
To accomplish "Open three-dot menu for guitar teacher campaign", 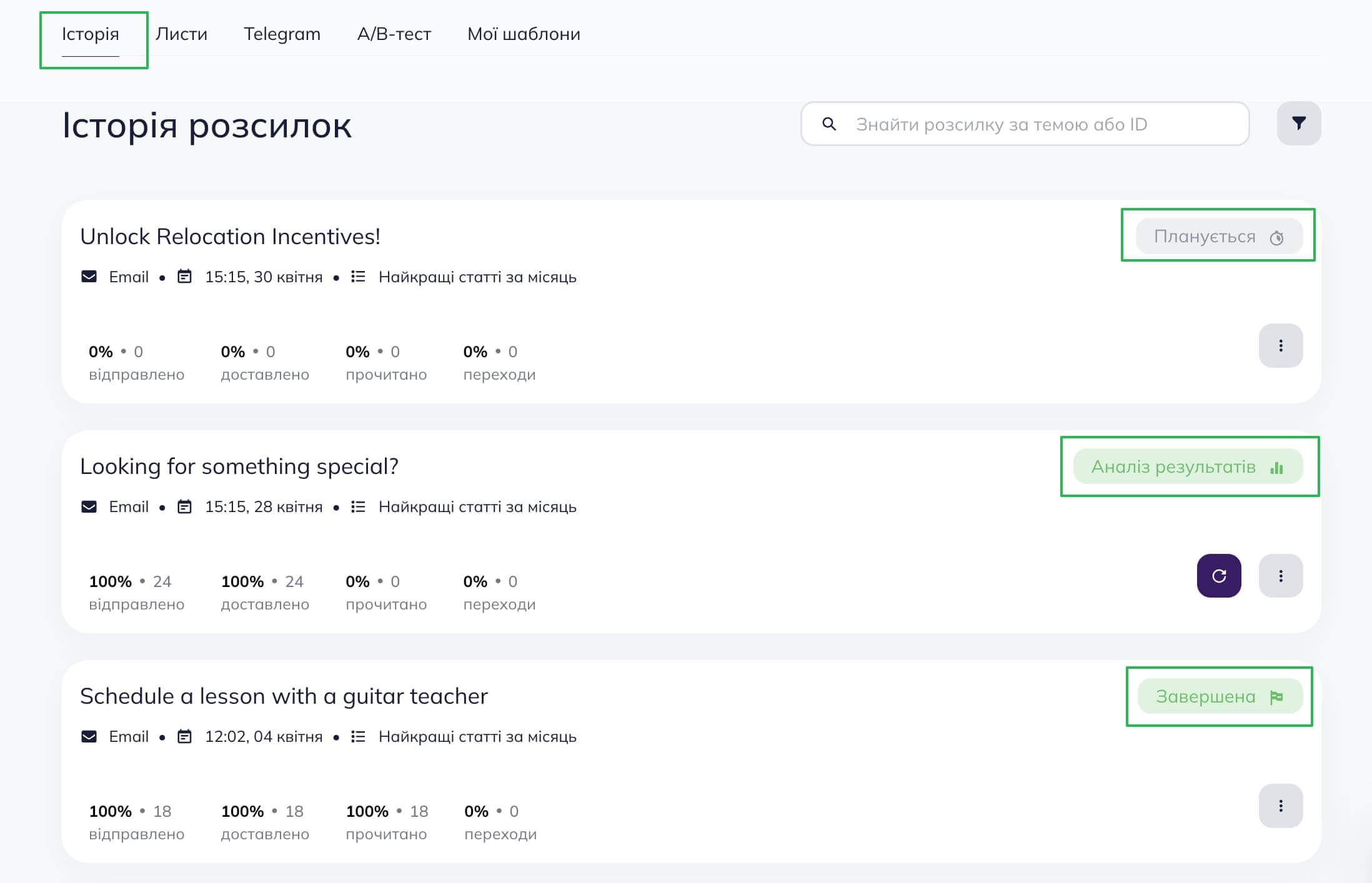I will tap(1280, 806).
